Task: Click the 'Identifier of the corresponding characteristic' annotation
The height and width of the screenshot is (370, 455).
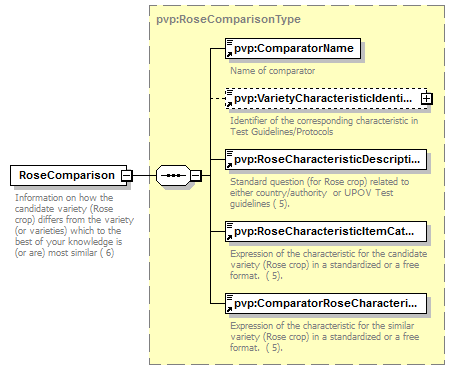Action: click(x=324, y=126)
